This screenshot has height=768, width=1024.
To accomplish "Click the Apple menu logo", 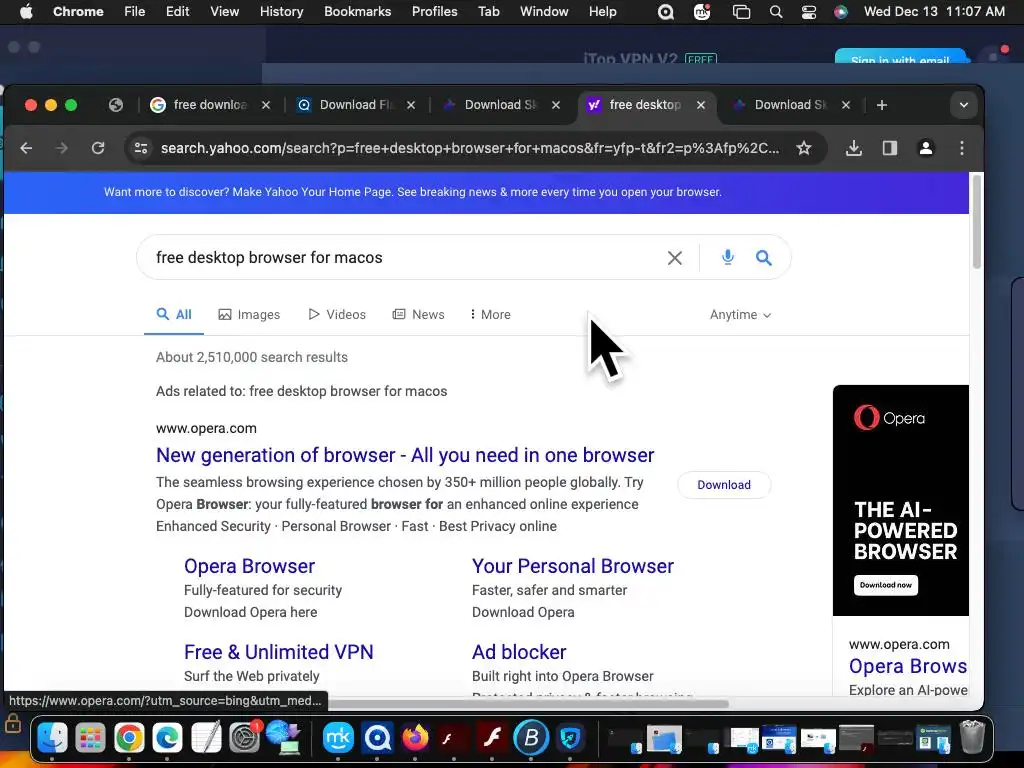I will tap(26, 12).
